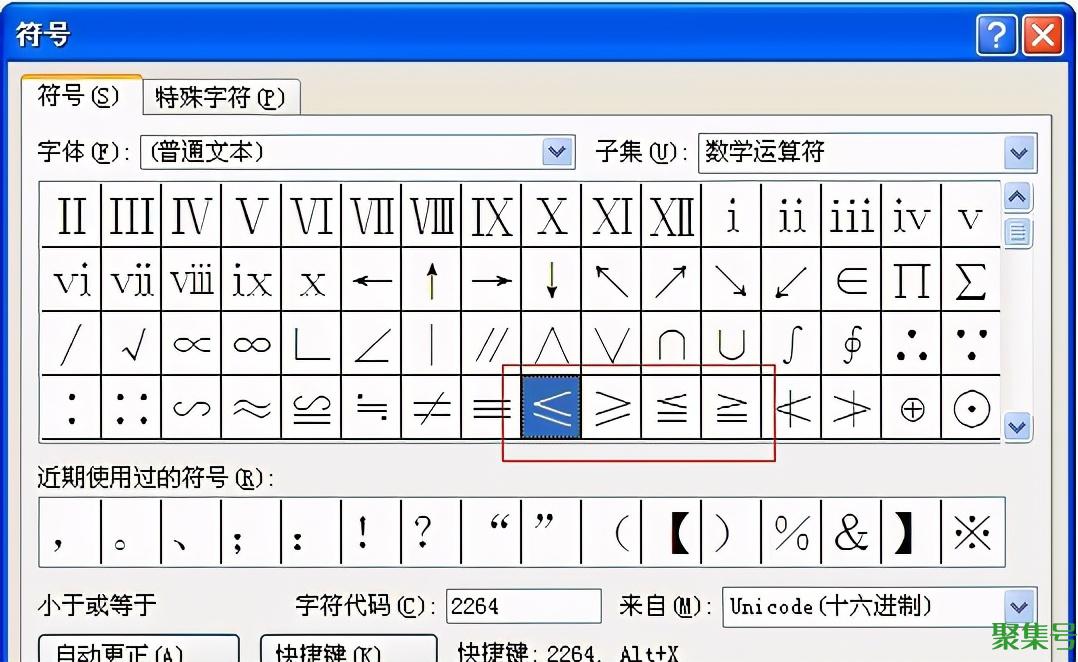This screenshot has height=662, width=1078.
Task: Select the circled plus symbol ⊕
Action: [x=911, y=408]
